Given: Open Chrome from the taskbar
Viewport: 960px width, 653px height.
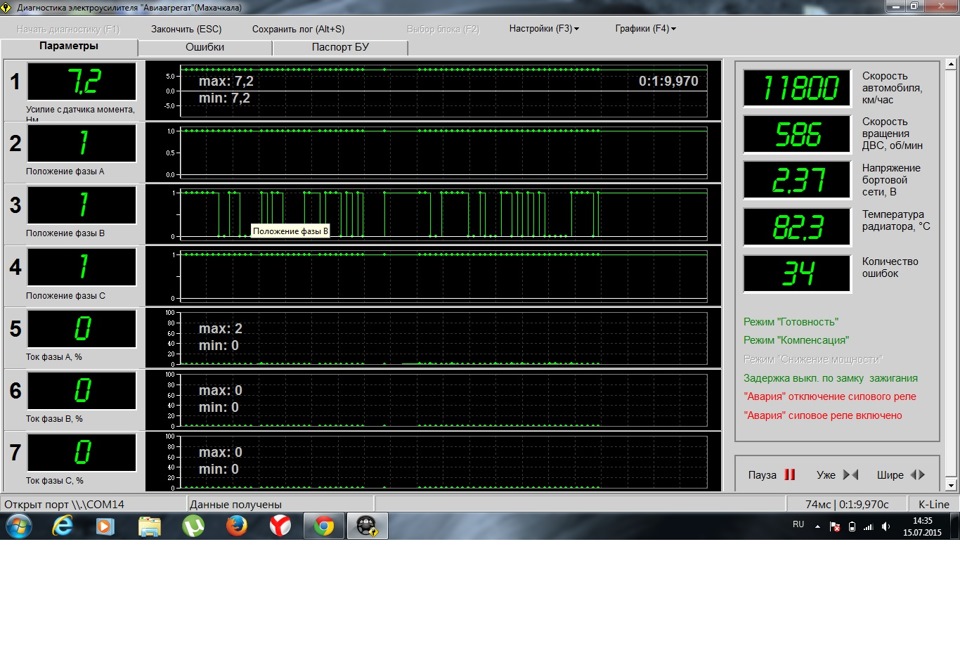Looking at the screenshot, I should [324, 526].
